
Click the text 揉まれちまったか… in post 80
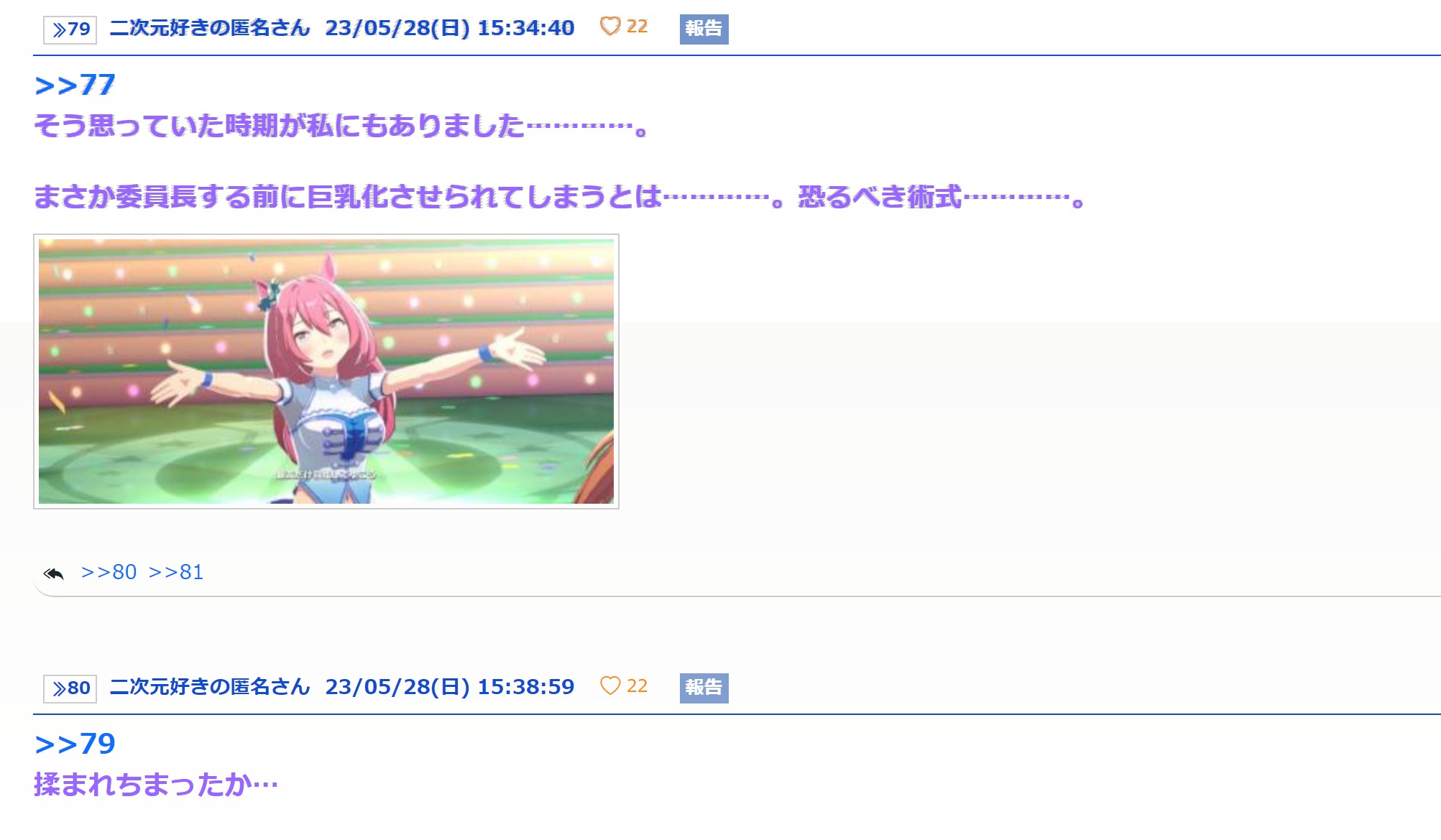pos(156,784)
